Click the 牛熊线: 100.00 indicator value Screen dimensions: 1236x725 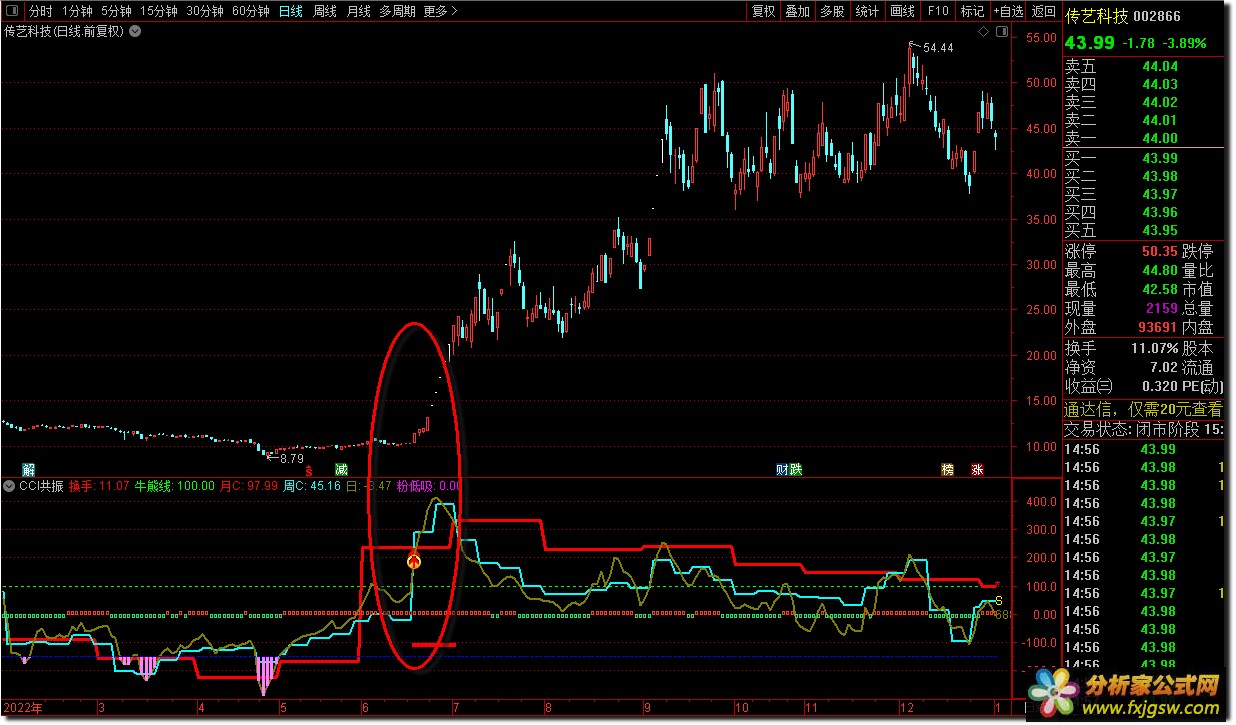coord(175,486)
